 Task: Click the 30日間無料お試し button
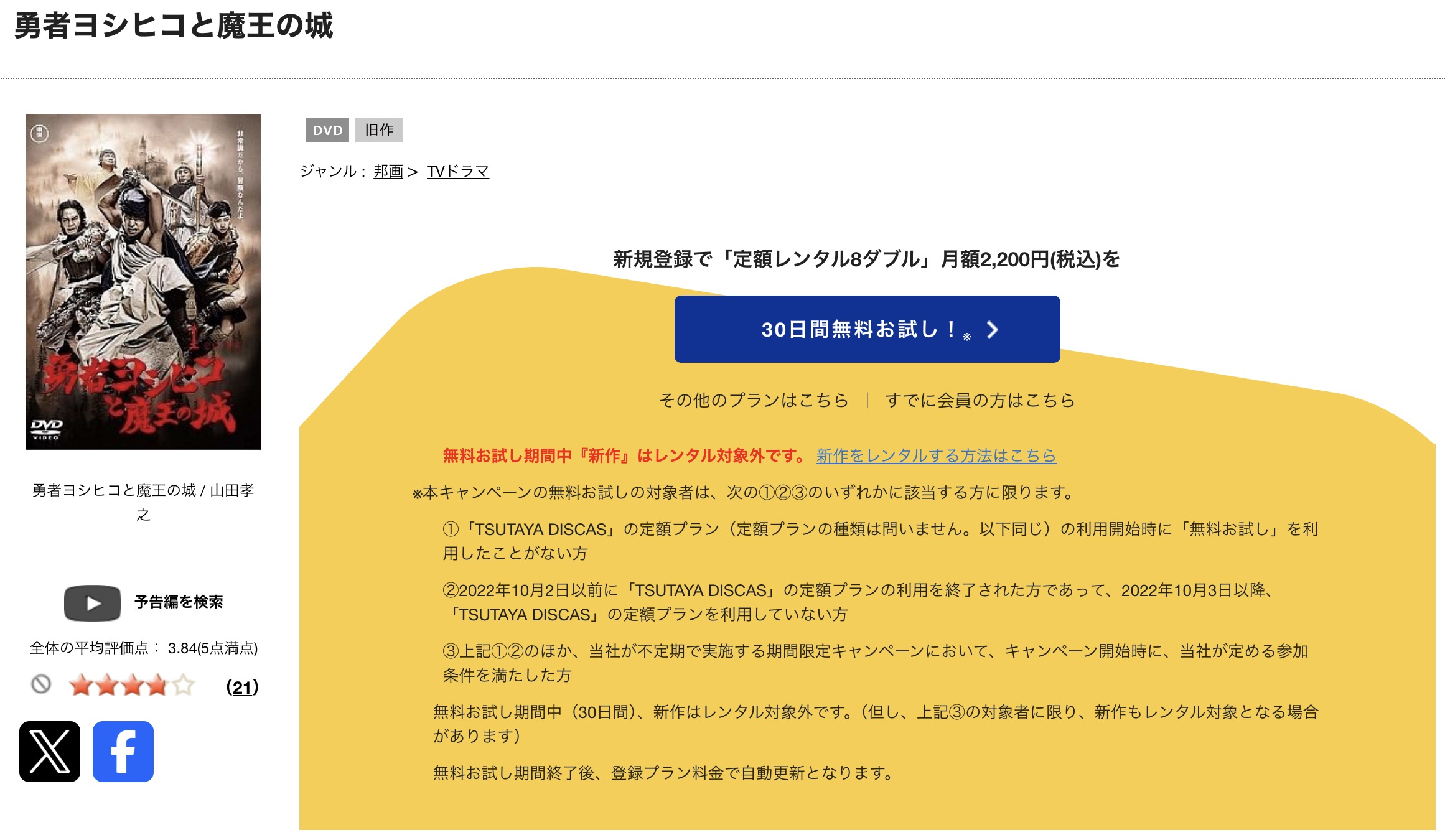[867, 329]
